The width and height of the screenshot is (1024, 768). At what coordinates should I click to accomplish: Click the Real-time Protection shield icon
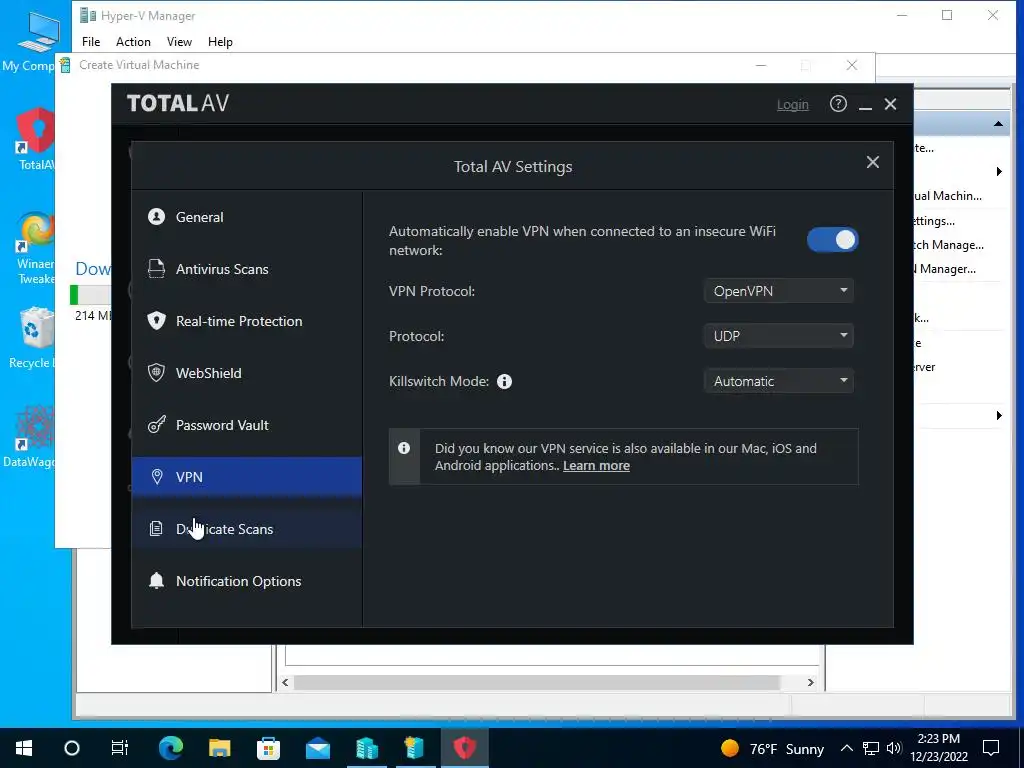(156, 321)
